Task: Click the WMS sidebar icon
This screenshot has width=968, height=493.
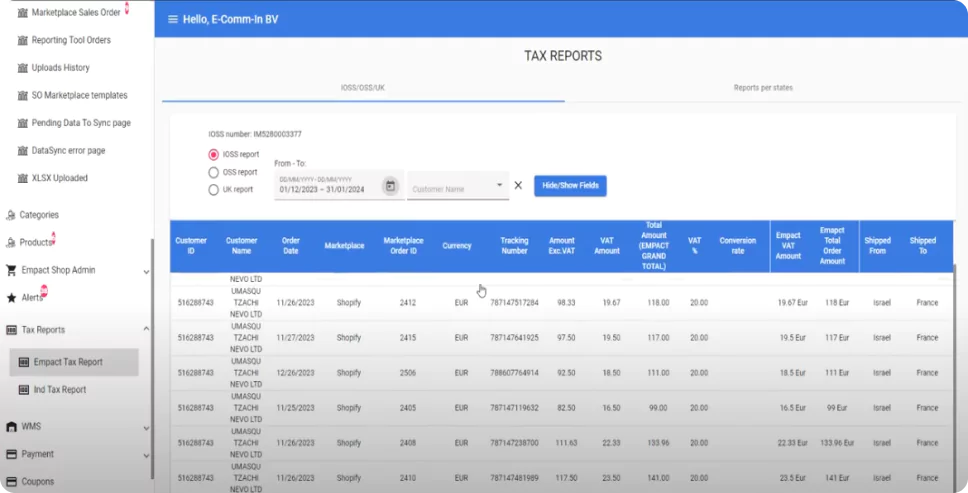Action: [x=11, y=427]
